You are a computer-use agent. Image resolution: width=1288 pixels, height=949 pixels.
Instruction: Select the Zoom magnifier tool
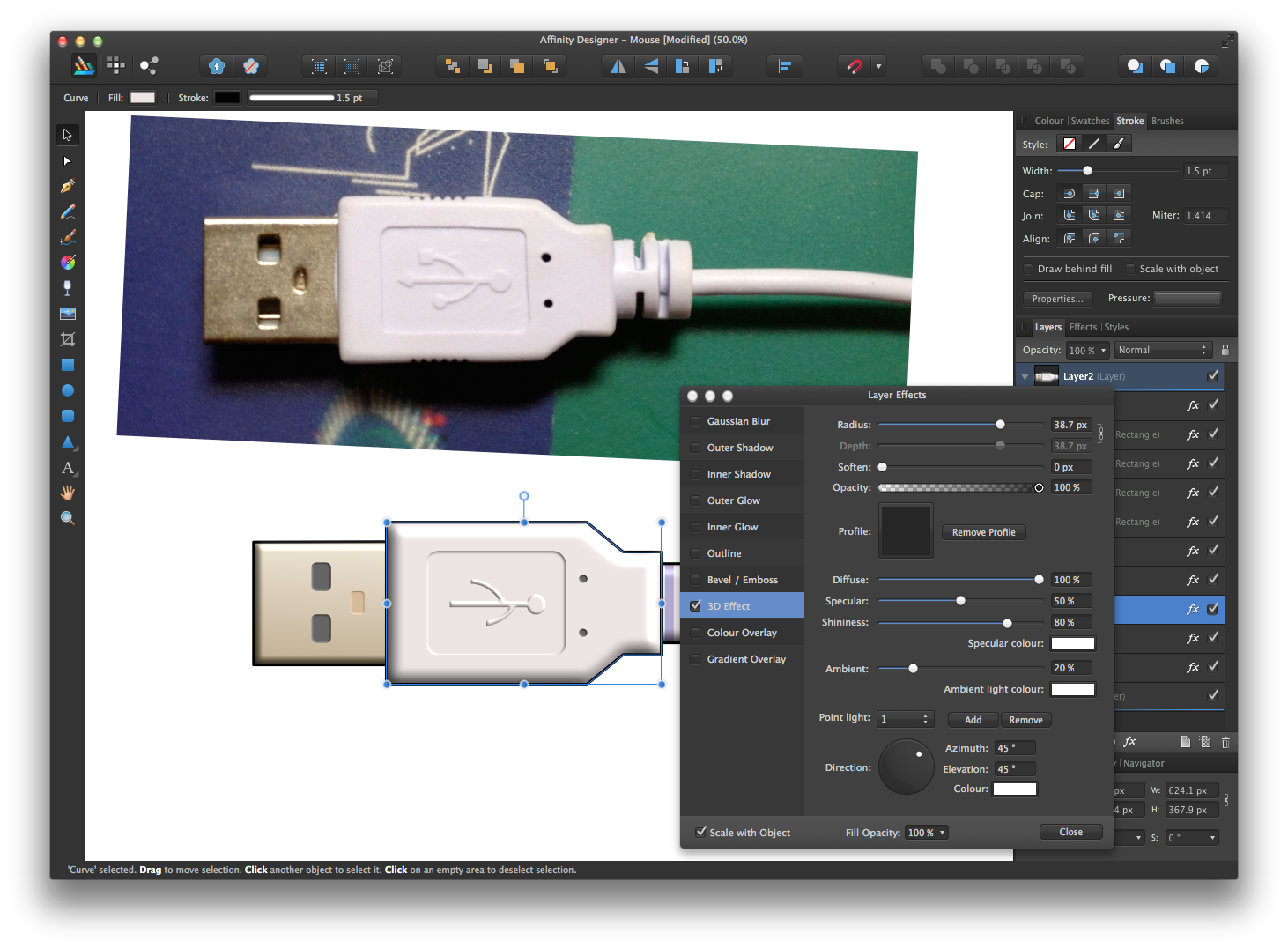[67, 518]
